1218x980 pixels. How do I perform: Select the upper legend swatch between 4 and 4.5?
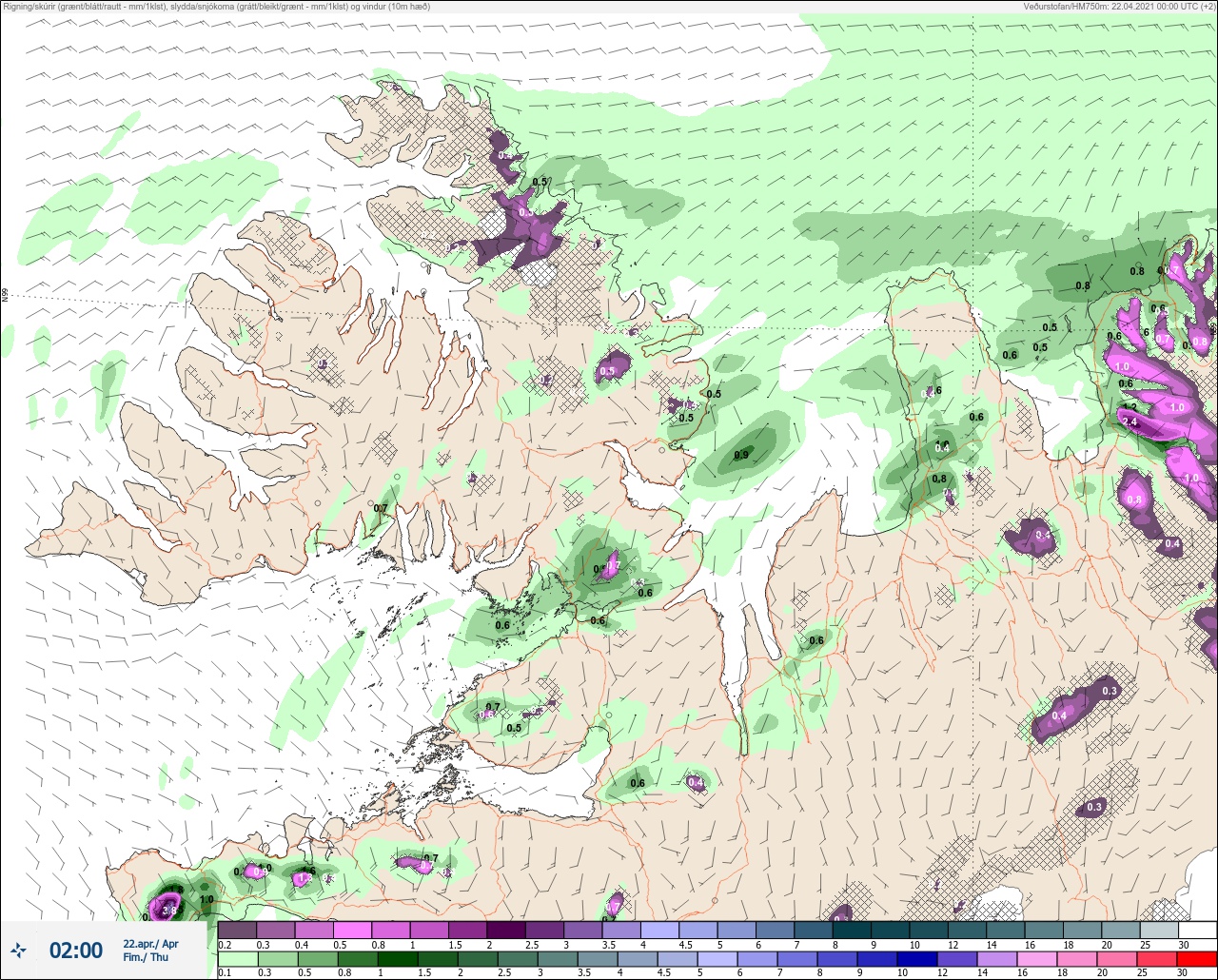click(x=659, y=930)
